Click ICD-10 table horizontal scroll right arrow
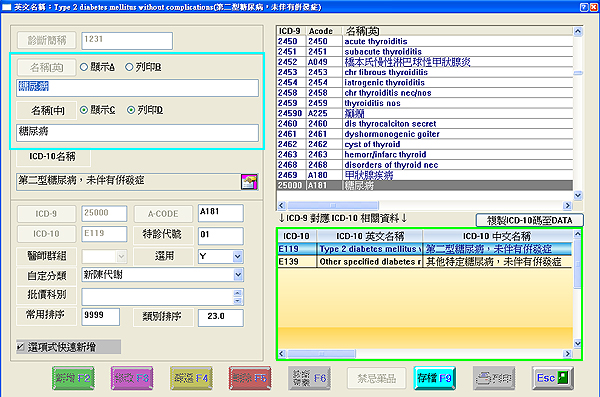Viewport: 600px width, 397px height. tap(568, 354)
